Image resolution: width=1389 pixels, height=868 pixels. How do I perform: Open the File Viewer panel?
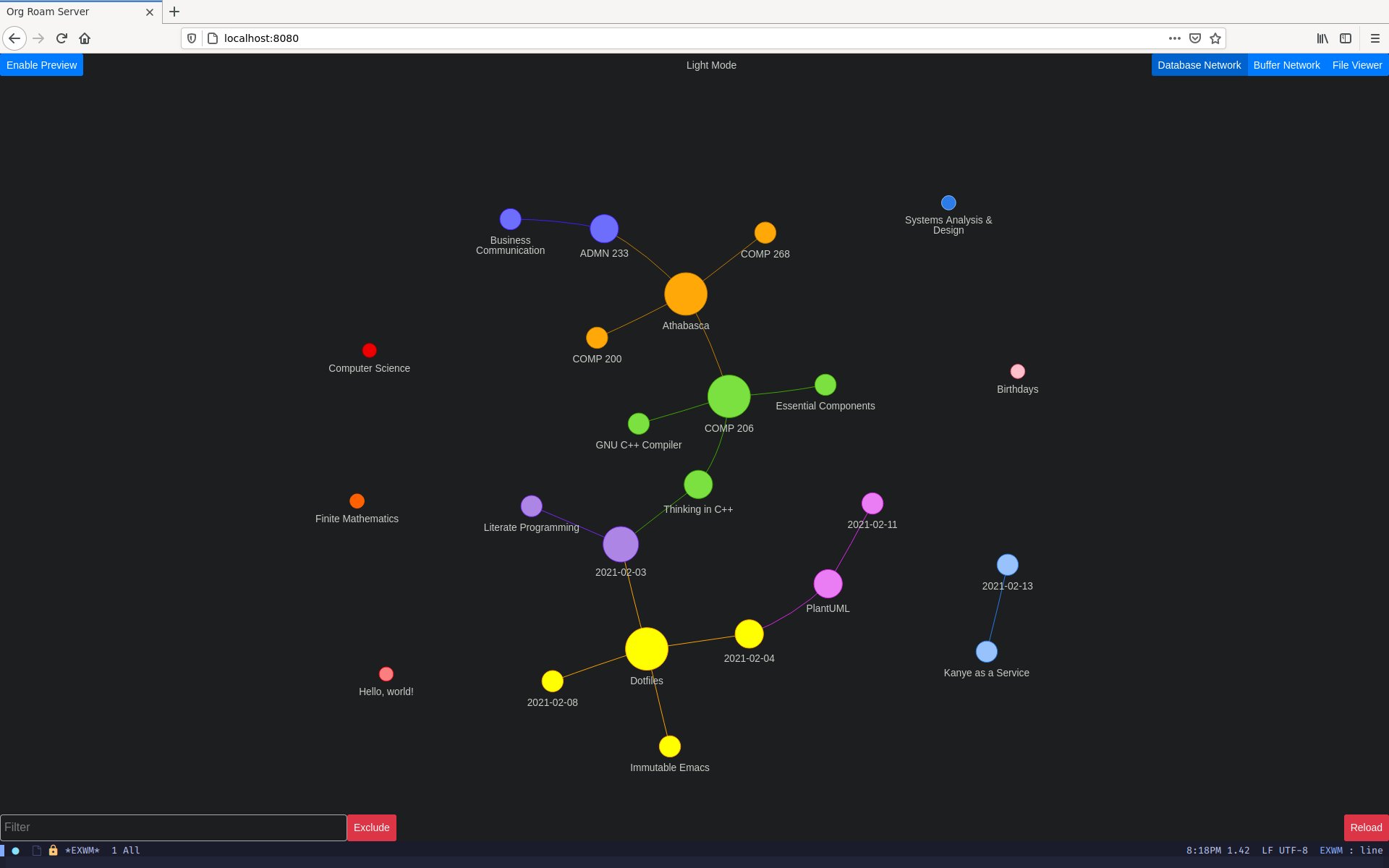pos(1356,65)
